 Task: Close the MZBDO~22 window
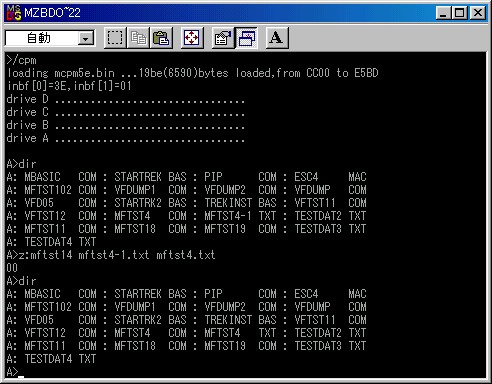click(x=477, y=13)
